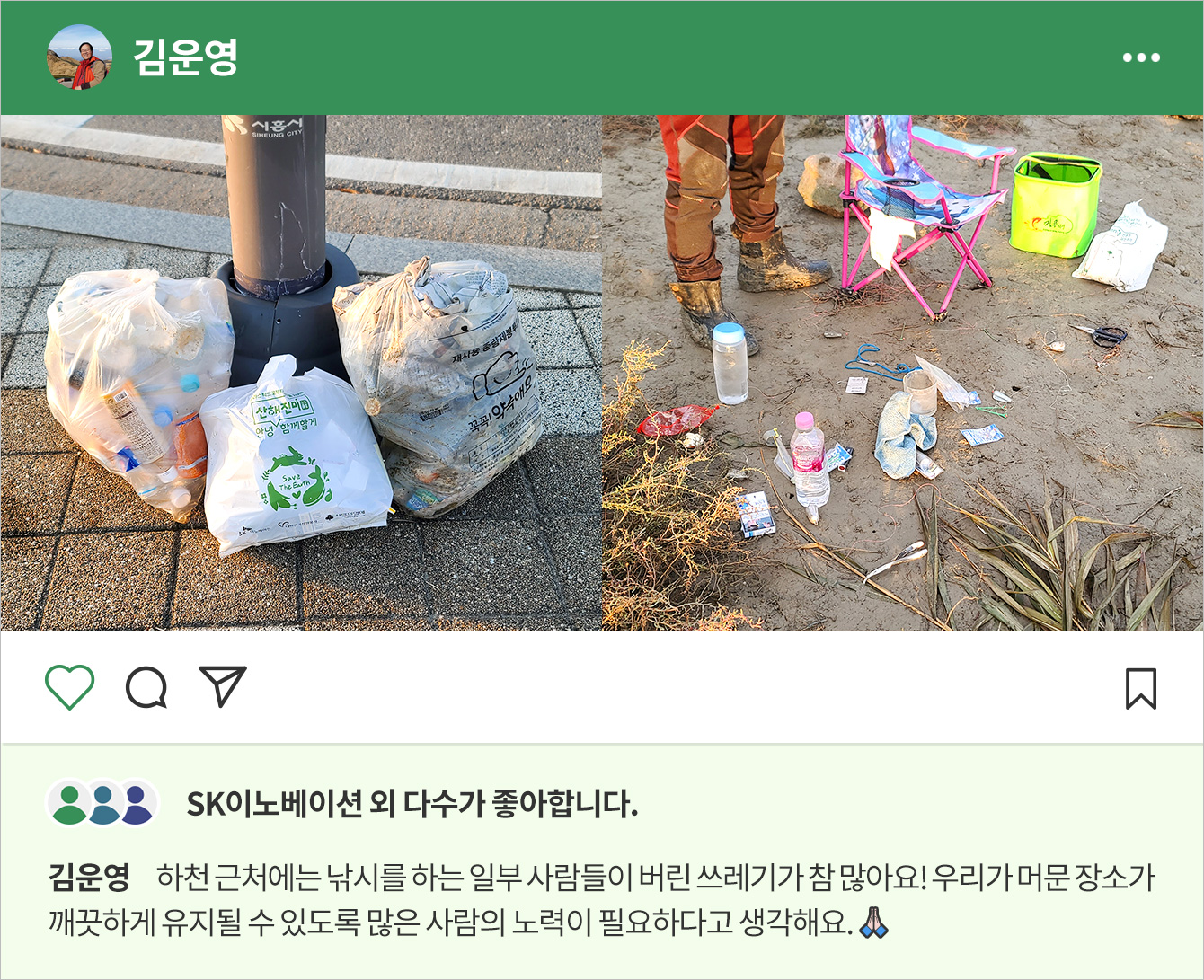This screenshot has height=980, width=1204.
Task: Open the 'SK이노베이션 외 다수가 좋아합니다' likes list
Action: (412, 804)
